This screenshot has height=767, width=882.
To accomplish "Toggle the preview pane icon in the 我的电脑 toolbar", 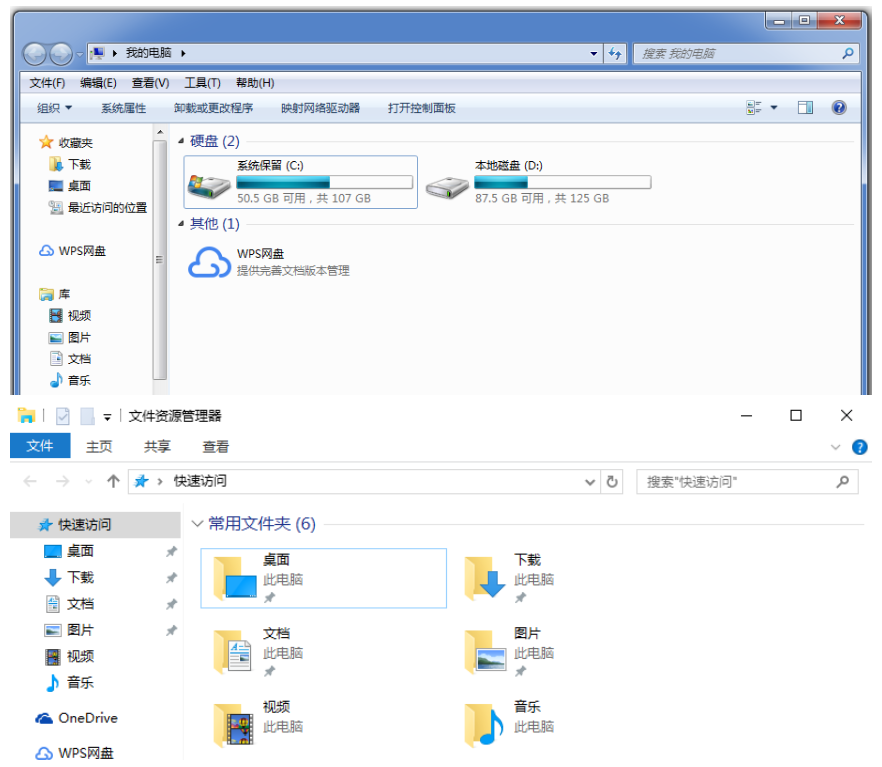I will pos(805,107).
